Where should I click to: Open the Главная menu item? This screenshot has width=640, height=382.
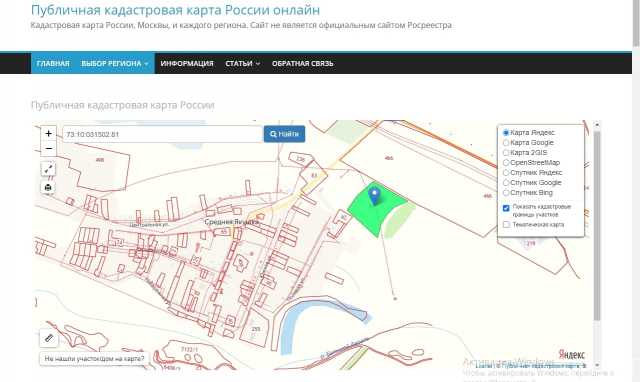coord(53,64)
